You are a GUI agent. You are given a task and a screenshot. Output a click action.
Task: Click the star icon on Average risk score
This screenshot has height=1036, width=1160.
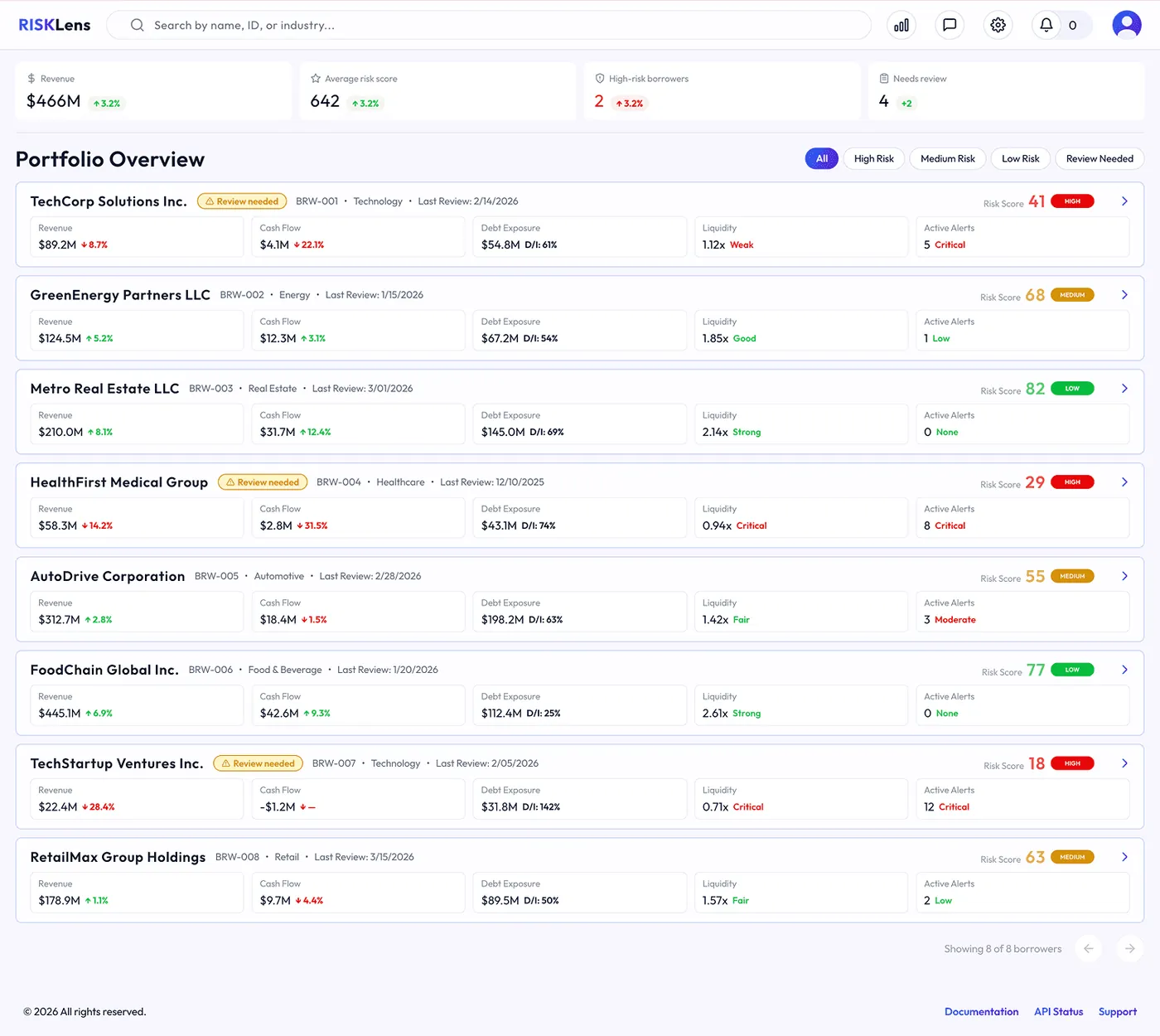pyautogui.click(x=316, y=79)
